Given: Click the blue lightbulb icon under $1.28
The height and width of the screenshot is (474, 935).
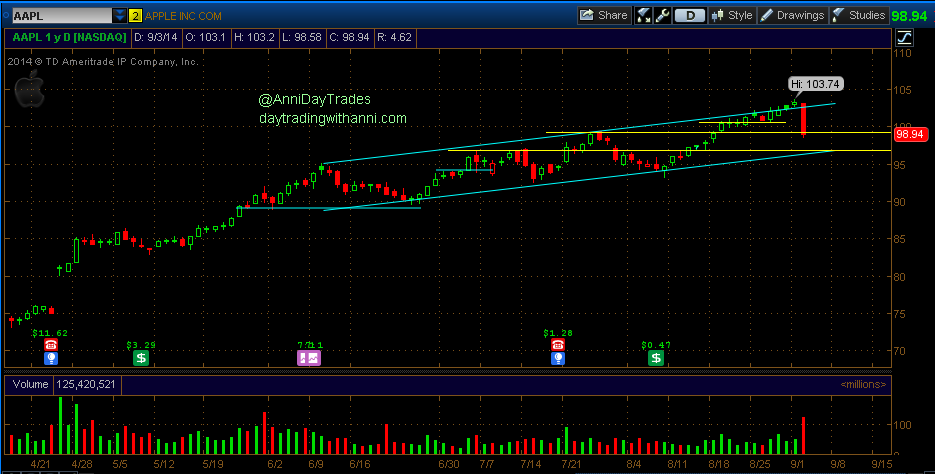Looking at the screenshot, I should [558, 358].
